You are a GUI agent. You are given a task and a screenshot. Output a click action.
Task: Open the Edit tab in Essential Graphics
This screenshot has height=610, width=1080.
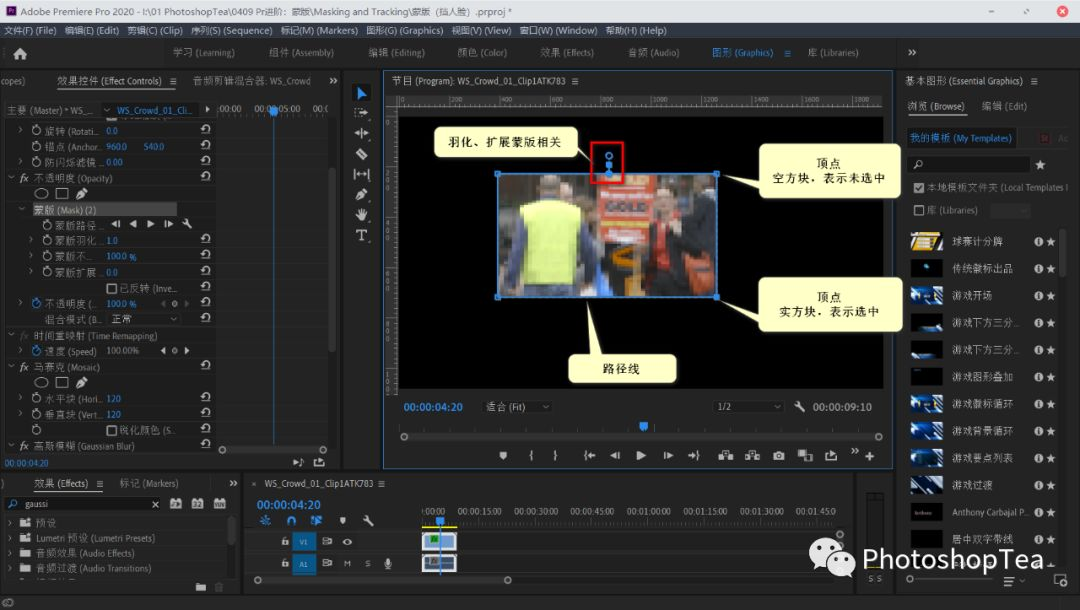tap(1003, 106)
